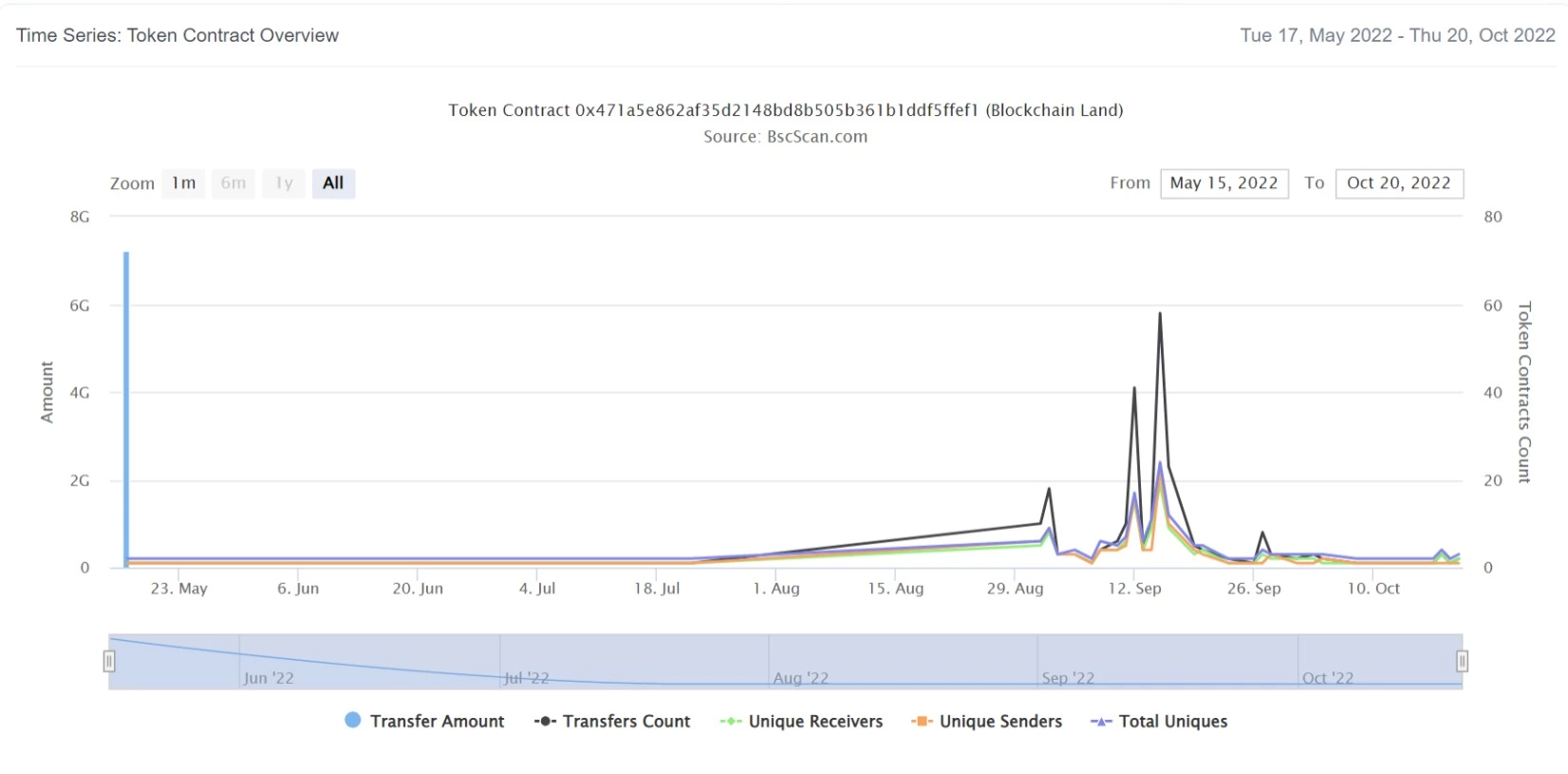Toggle the Transfers Count series in legend
This screenshot has width=1568, height=774.
coord(612,721)
